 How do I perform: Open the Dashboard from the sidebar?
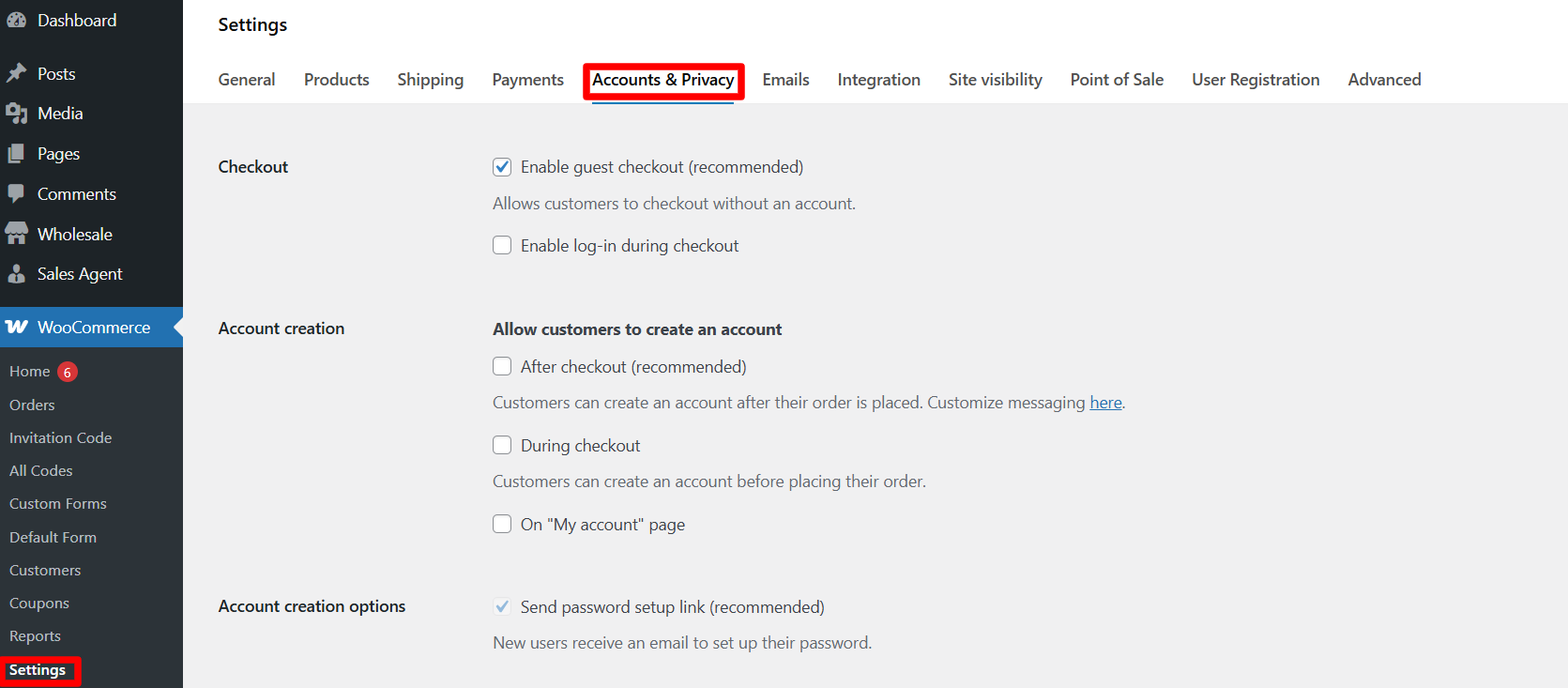[20, 19]
